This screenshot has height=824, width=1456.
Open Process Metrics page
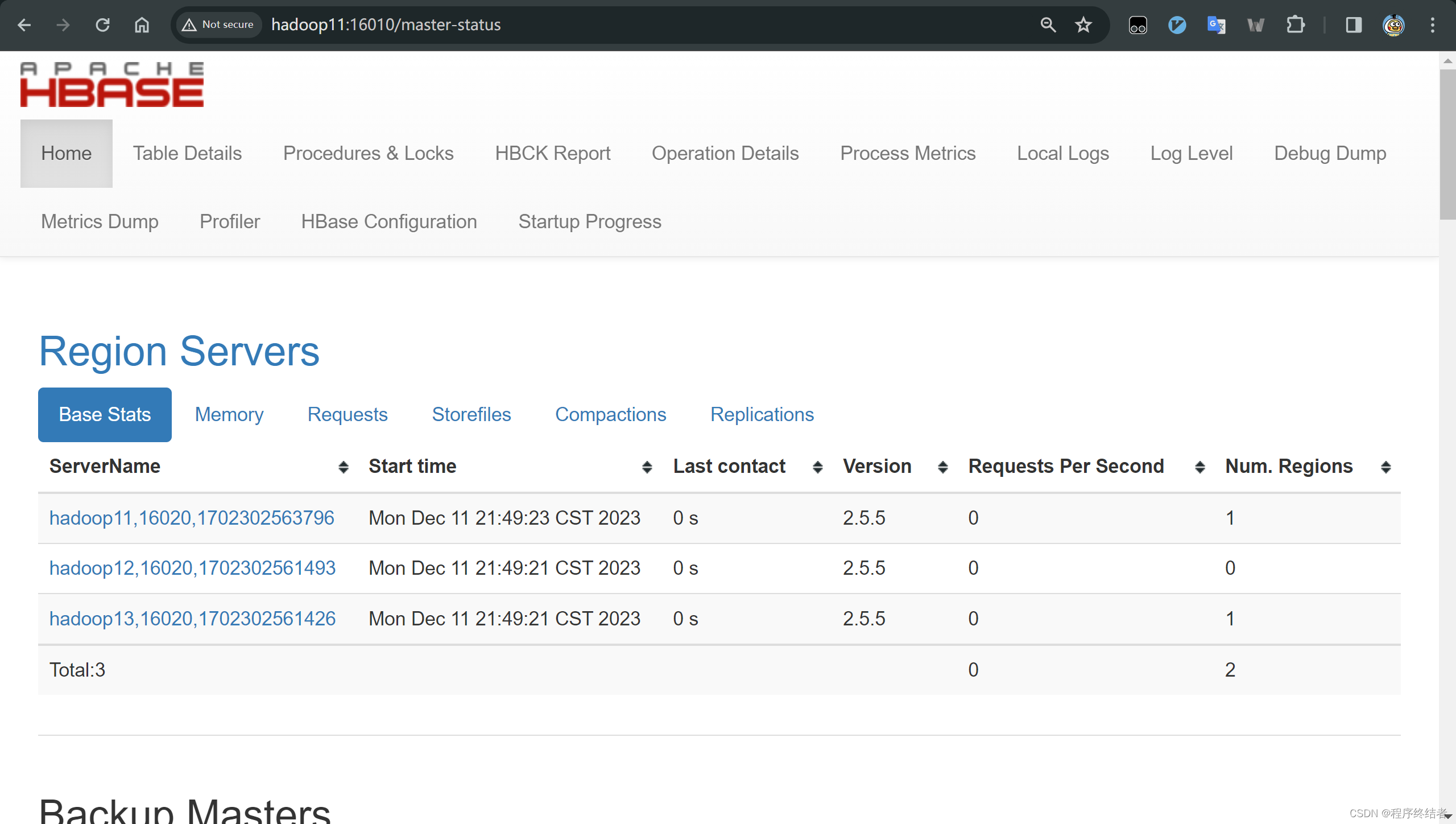pyautogui.click(x=908, y=153)
